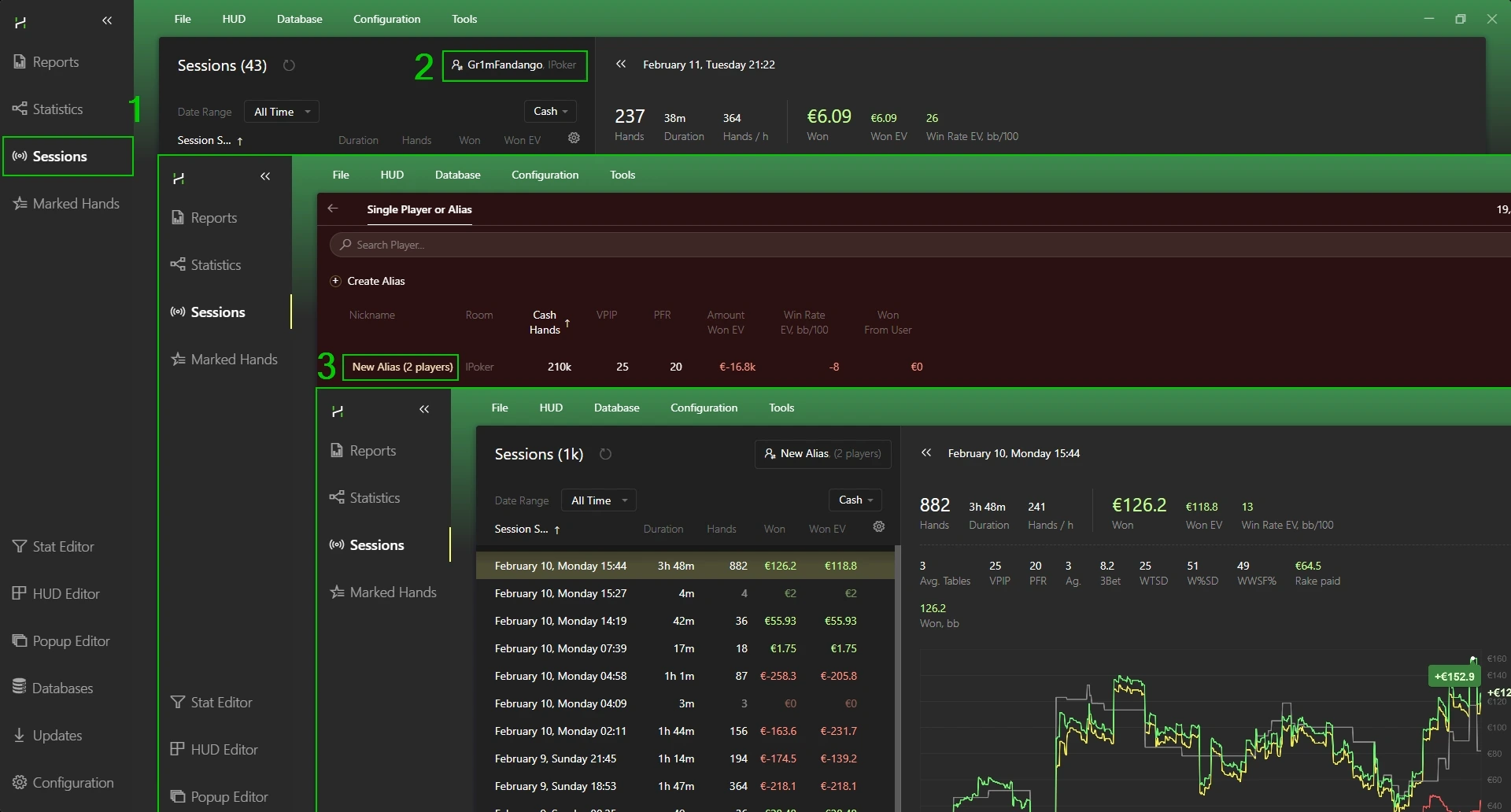
Task: Open Updates from the sidebar
Action: pos(57,736)
